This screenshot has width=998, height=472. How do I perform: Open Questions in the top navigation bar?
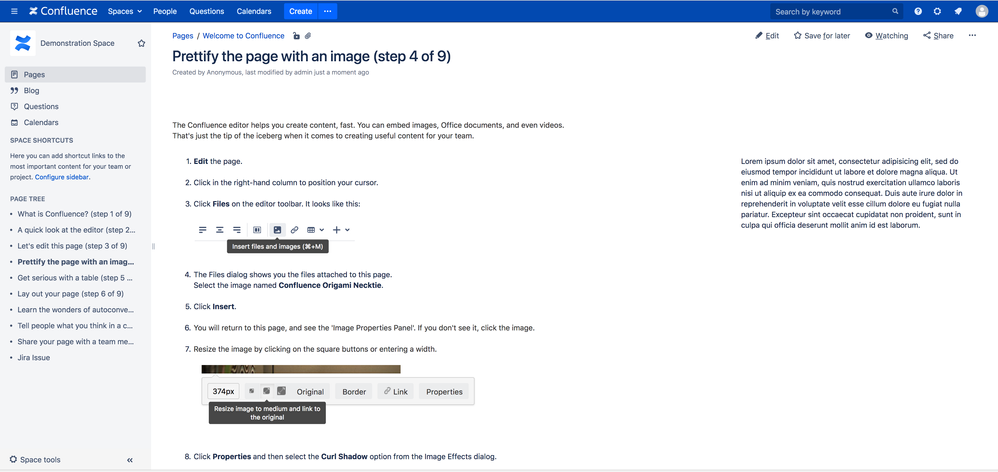207,11
